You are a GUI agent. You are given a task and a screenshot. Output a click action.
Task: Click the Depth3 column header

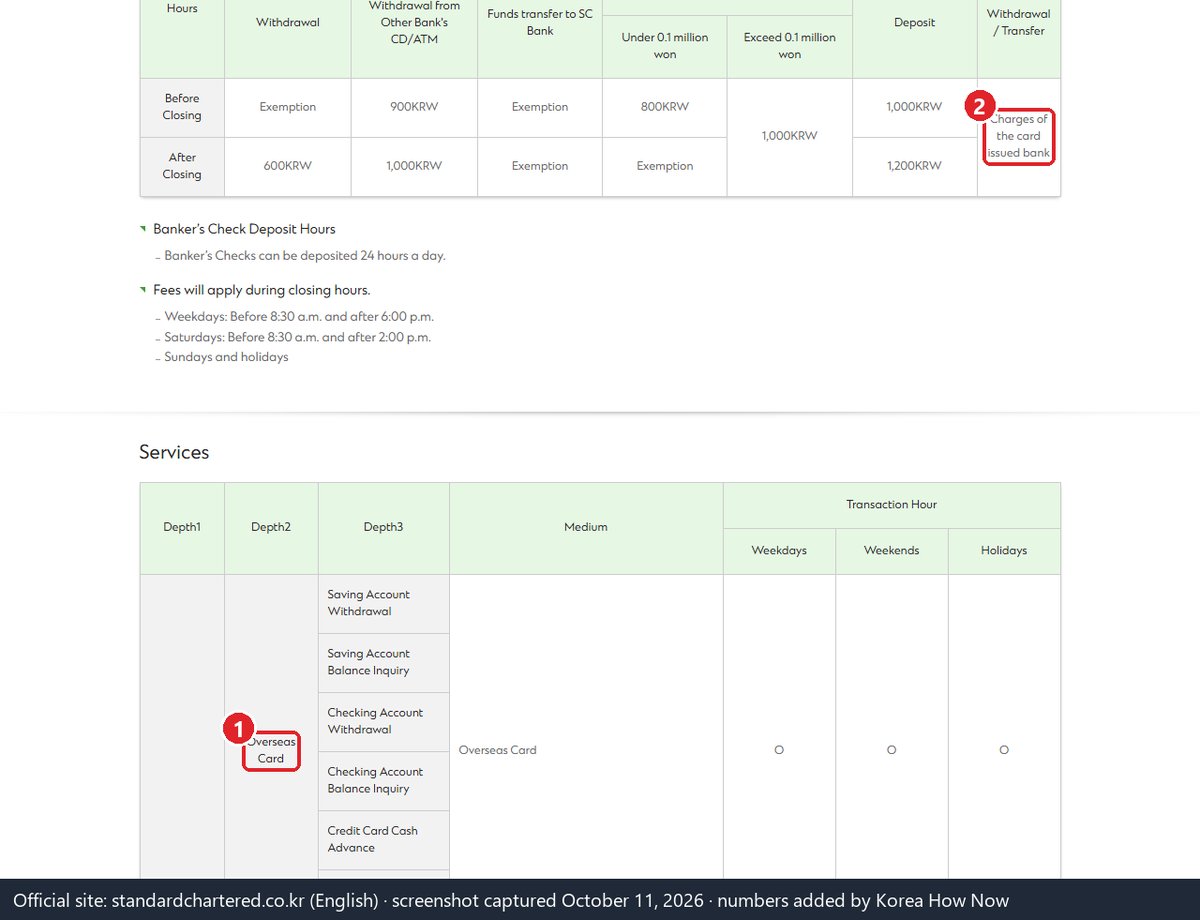pos(383,527)
